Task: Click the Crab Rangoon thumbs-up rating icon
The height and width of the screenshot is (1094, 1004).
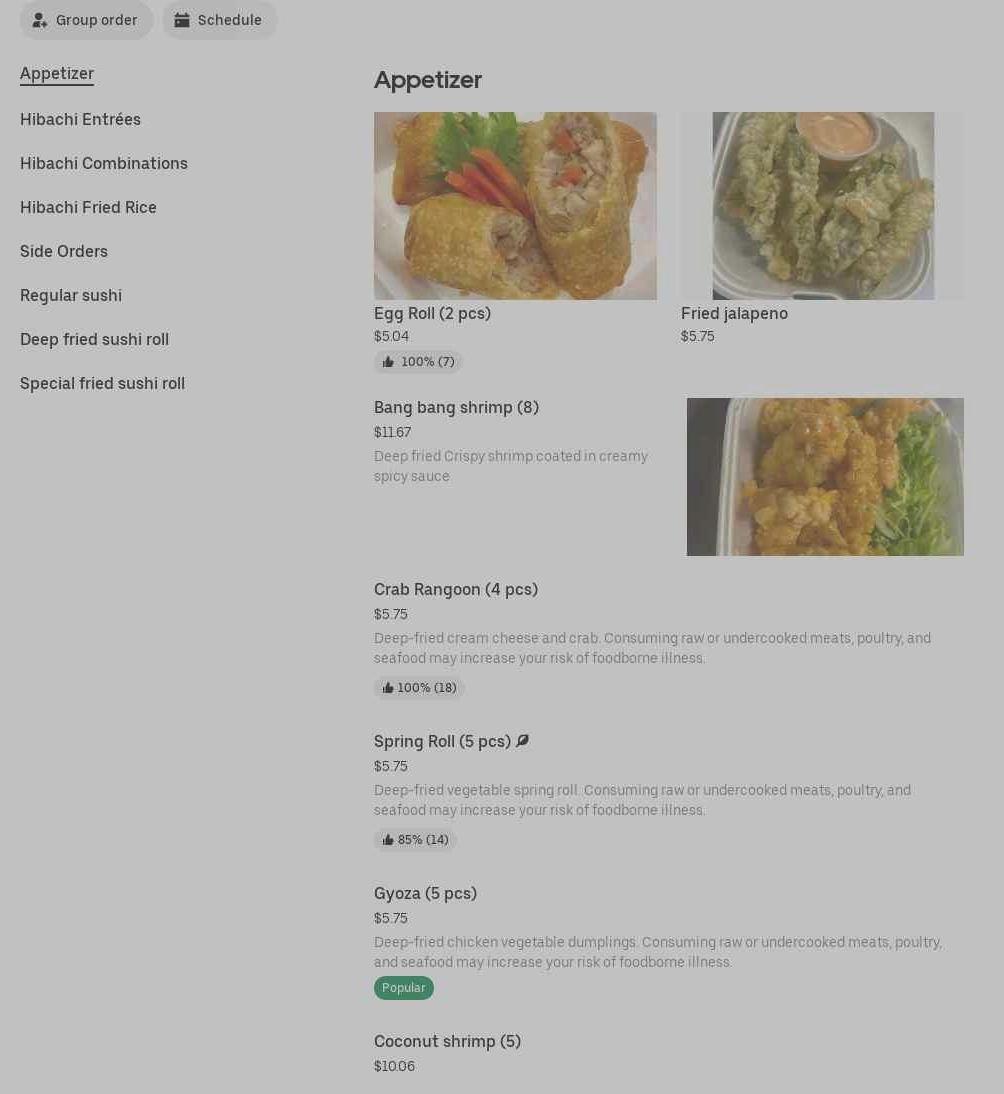Action: pos(388,688)
